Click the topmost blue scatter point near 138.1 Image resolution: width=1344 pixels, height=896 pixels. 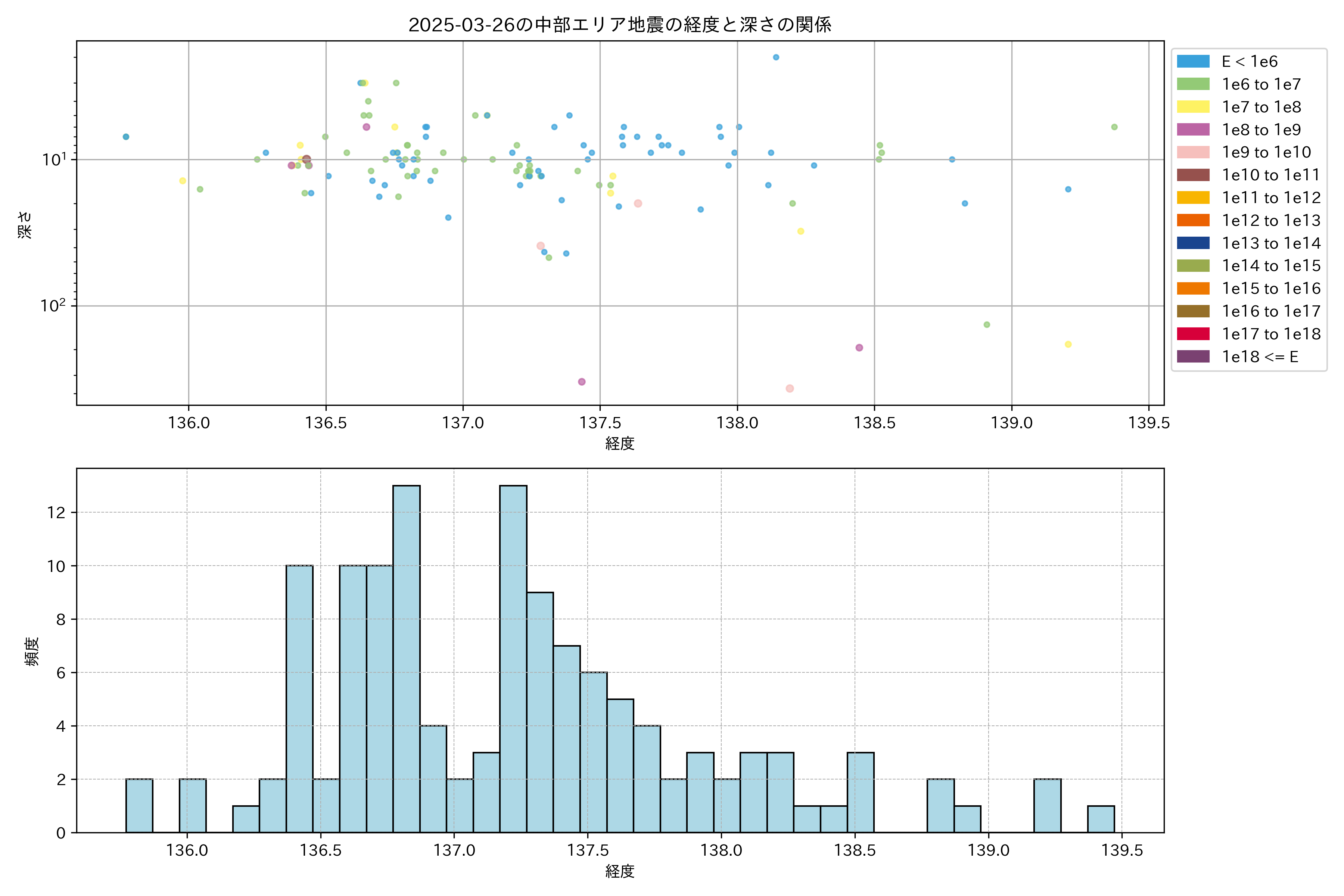tap(775, 57)
